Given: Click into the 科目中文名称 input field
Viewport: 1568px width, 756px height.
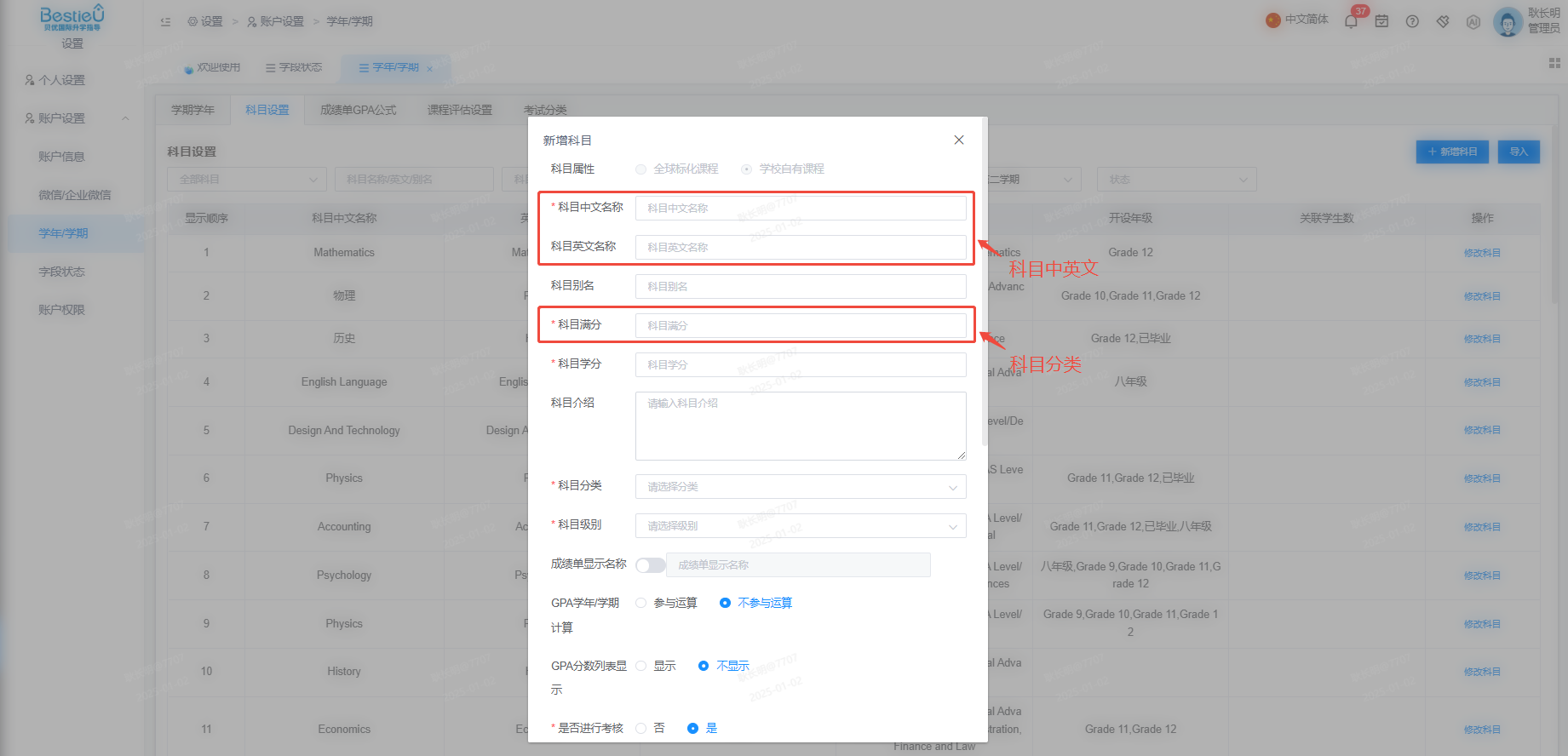Looking at the screenshot, I should [801, 208].
